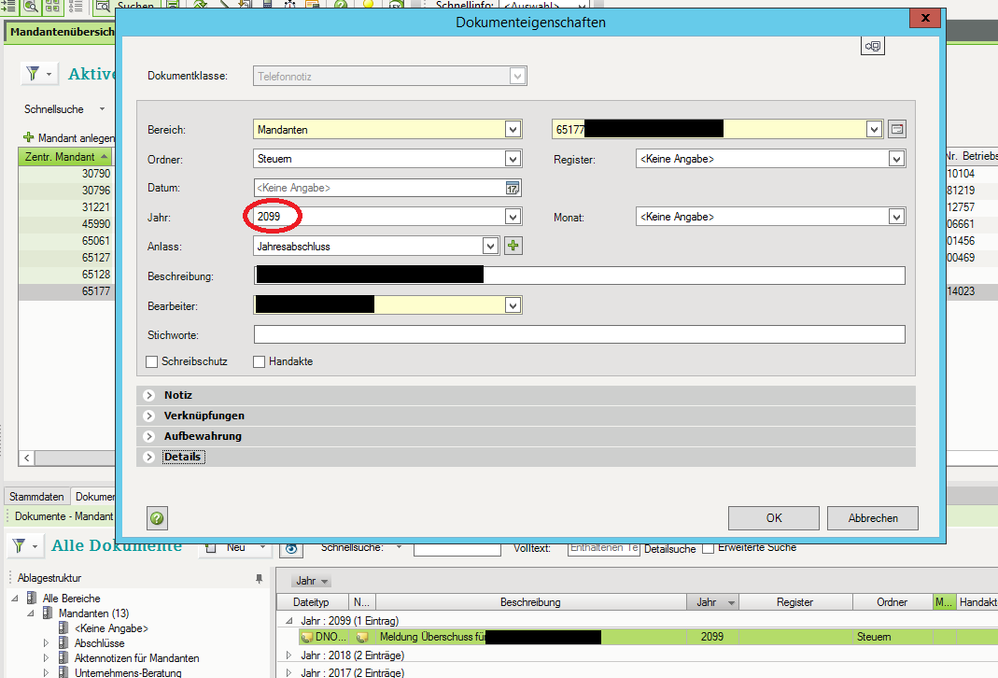Click the Mandant lookup button beside 65177

click(896, 129)
